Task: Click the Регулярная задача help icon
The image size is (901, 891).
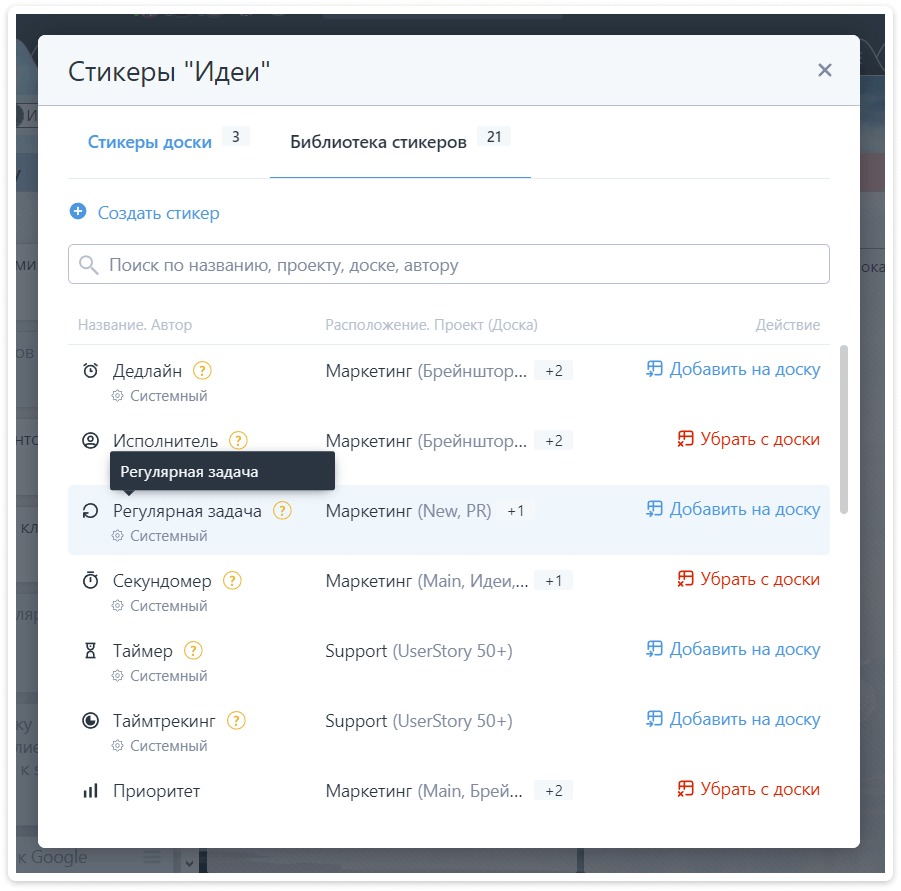Action: point(282,510)
